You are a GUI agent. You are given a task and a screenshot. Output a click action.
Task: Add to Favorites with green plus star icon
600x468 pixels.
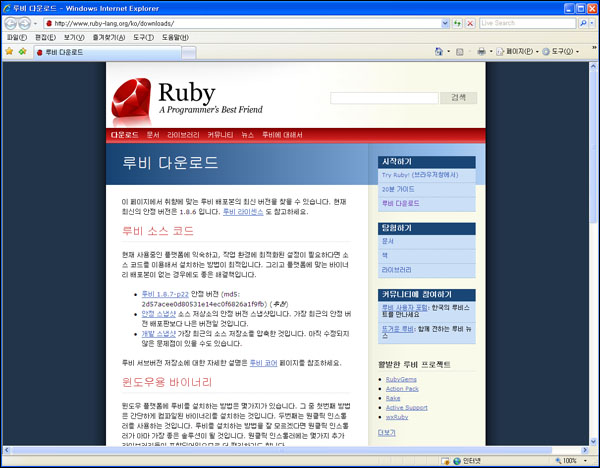23,51
